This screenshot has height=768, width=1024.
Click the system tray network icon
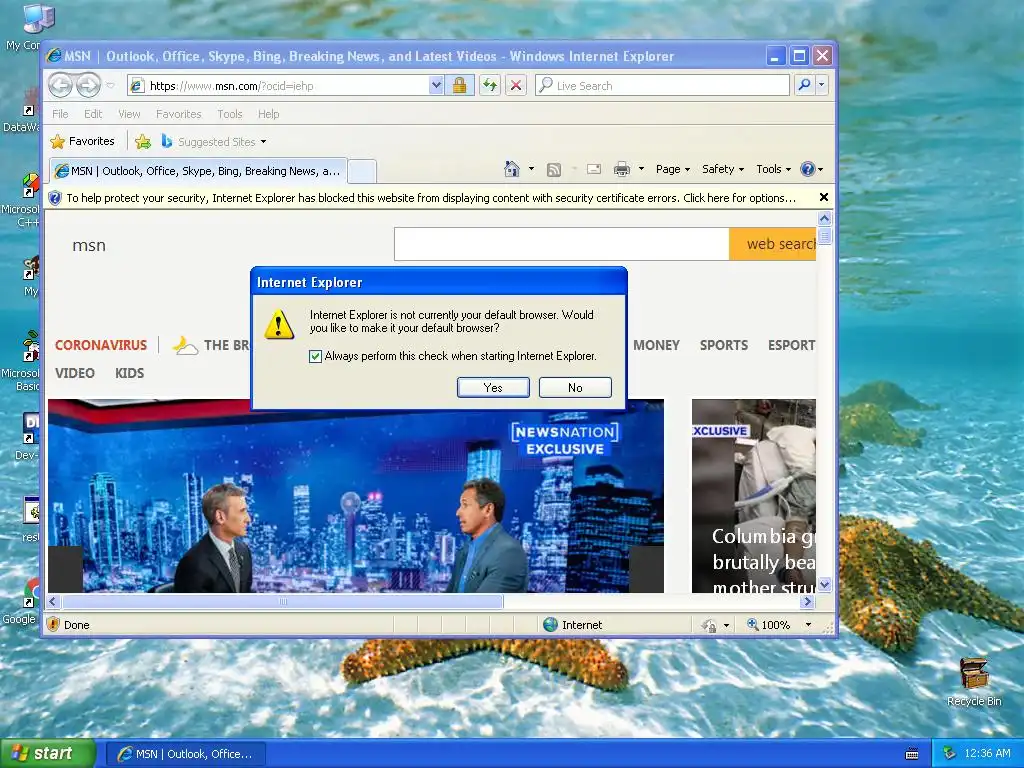coord(949,754)
